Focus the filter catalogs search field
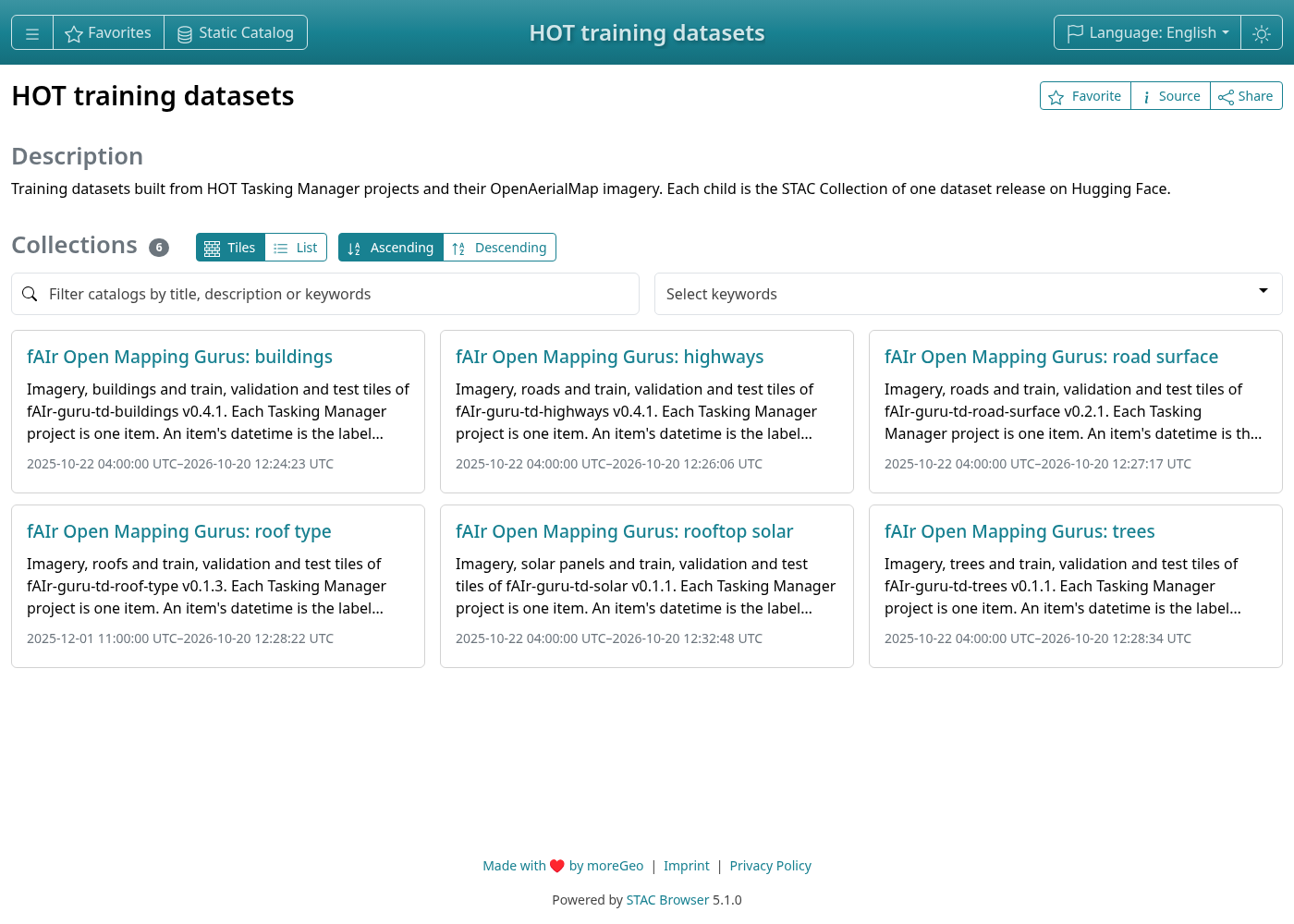1294x924 pixels. click(x=325, y=294)
